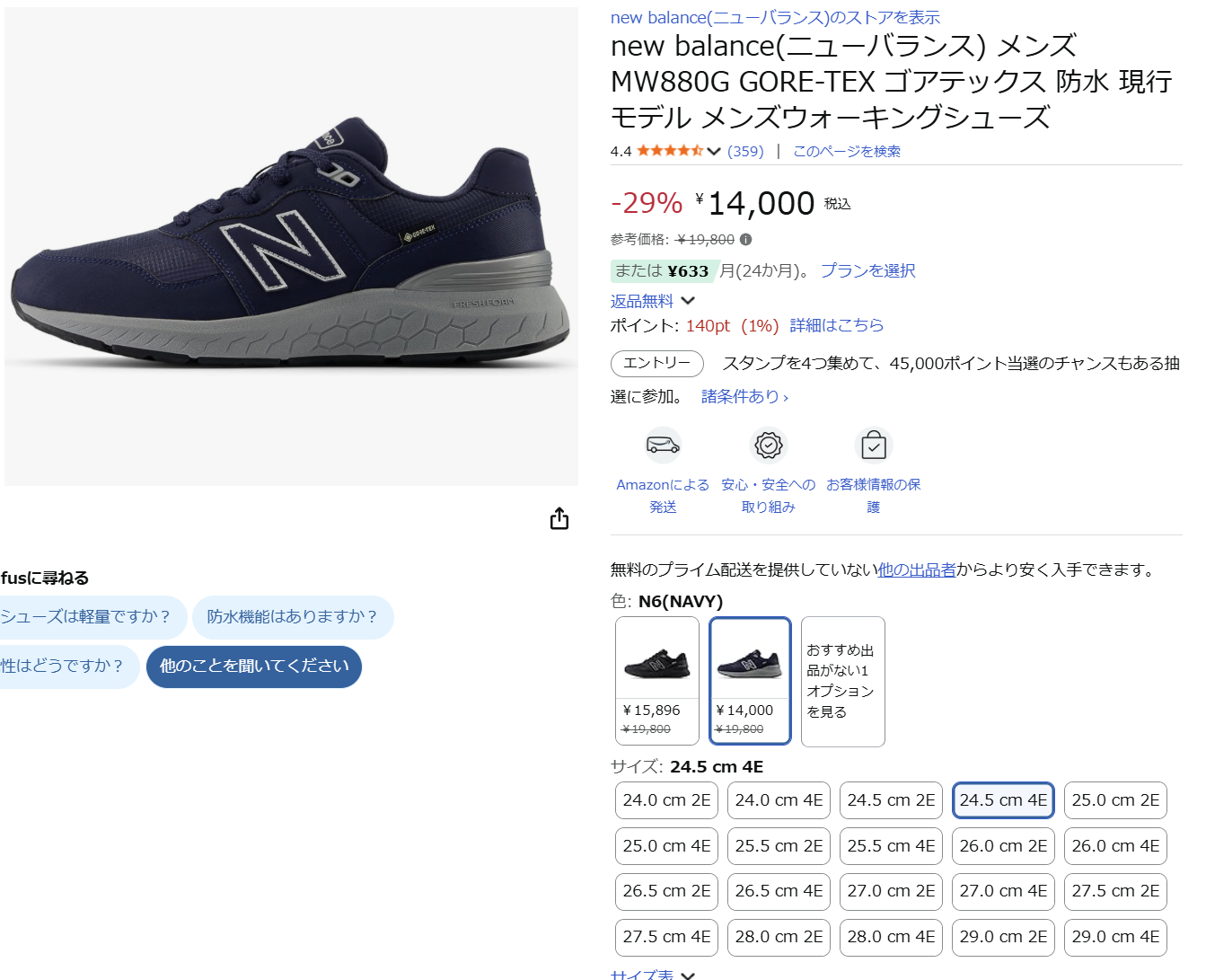
Task: Click the customer information protection icon
Action: (x=874, y=445)
